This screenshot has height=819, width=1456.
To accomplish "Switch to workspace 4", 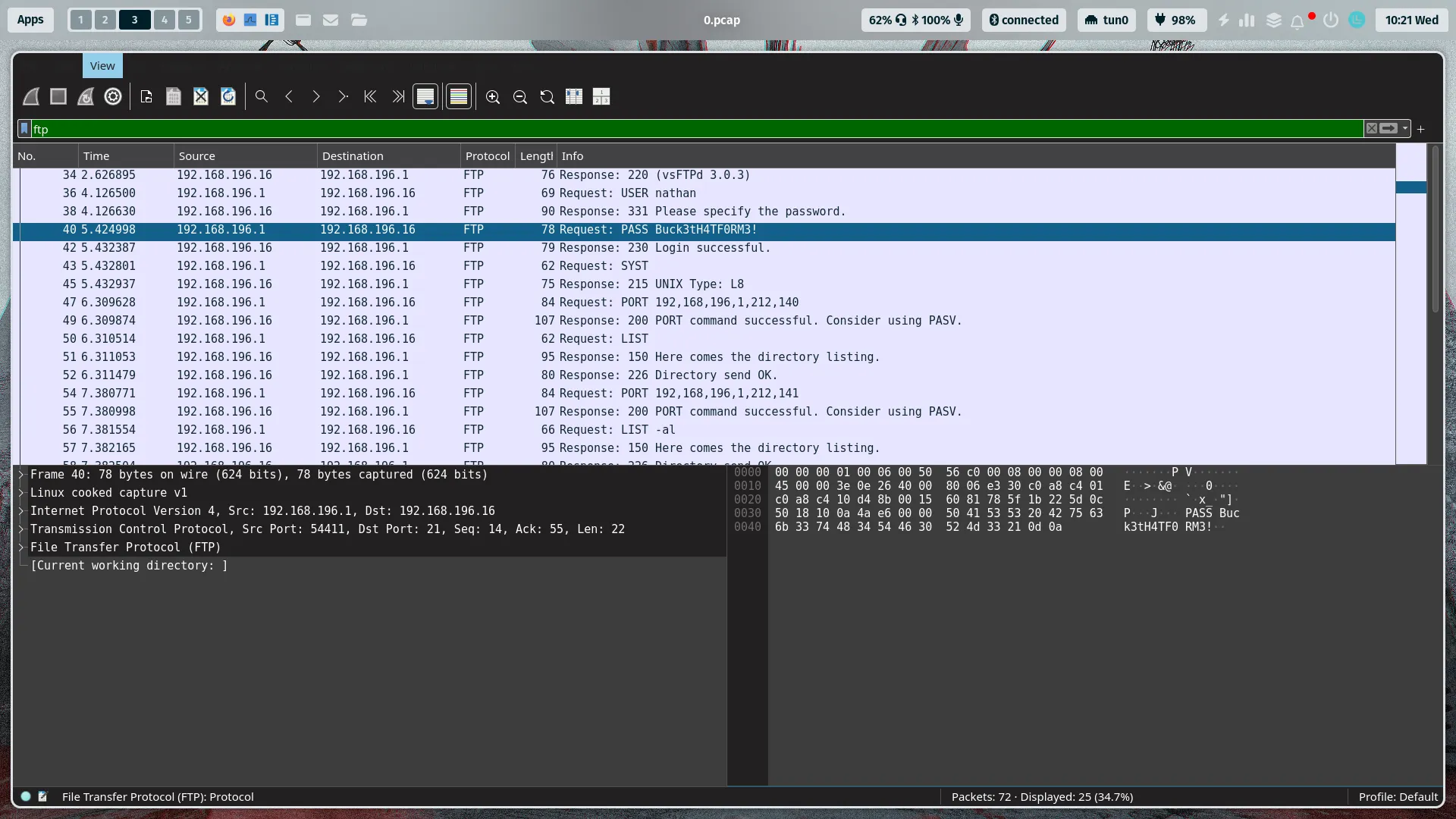I will coord(164,20).
